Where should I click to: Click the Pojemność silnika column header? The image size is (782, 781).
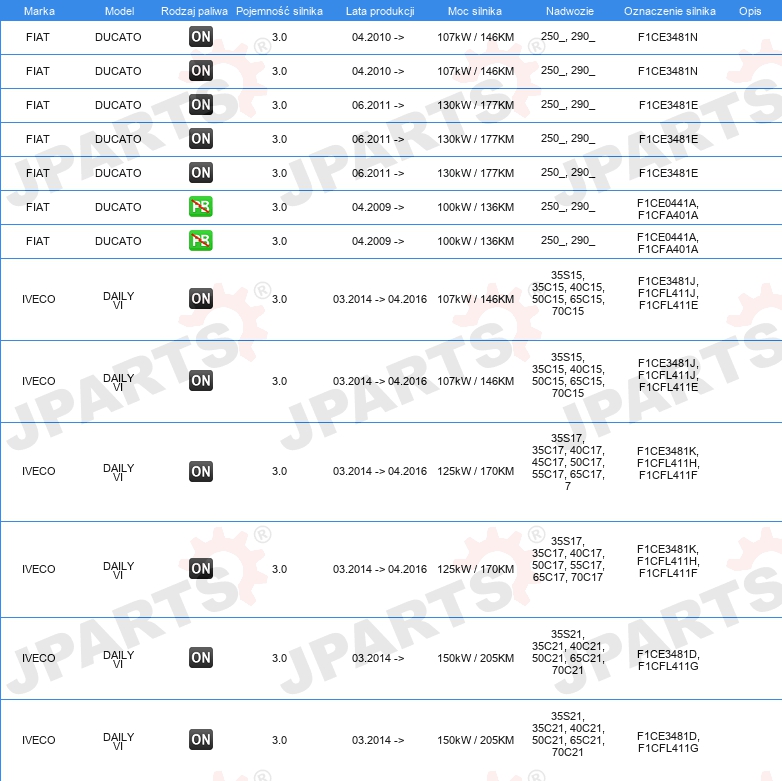pos(279,11)
